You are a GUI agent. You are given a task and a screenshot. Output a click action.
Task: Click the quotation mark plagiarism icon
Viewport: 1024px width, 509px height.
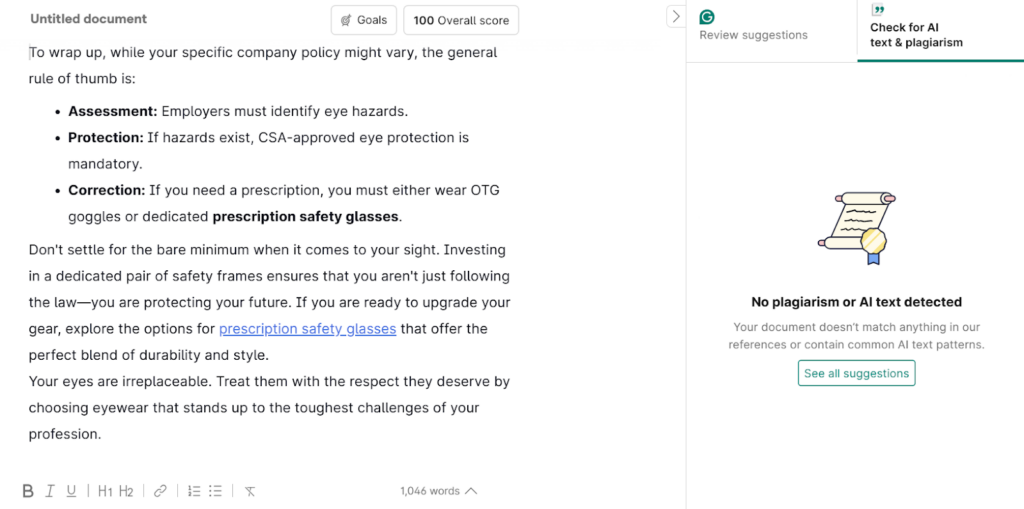pos(878,10)
